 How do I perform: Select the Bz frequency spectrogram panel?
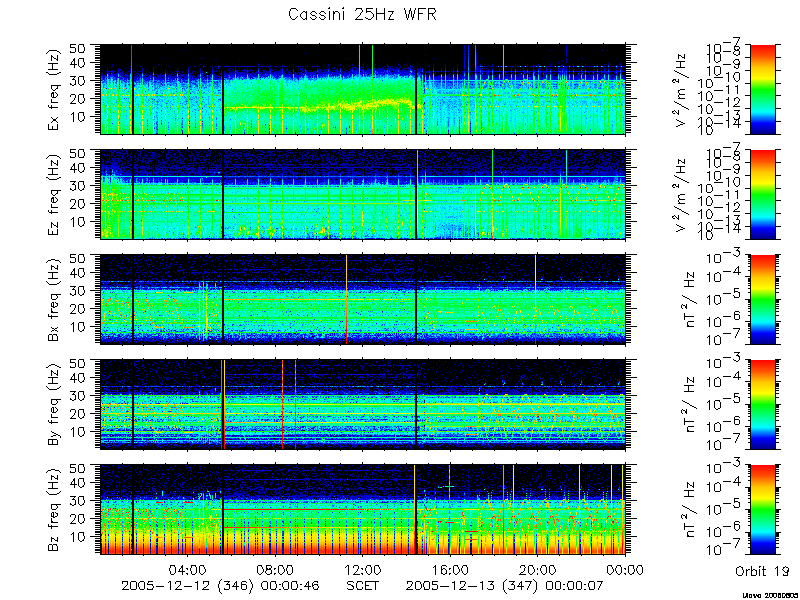362,510
